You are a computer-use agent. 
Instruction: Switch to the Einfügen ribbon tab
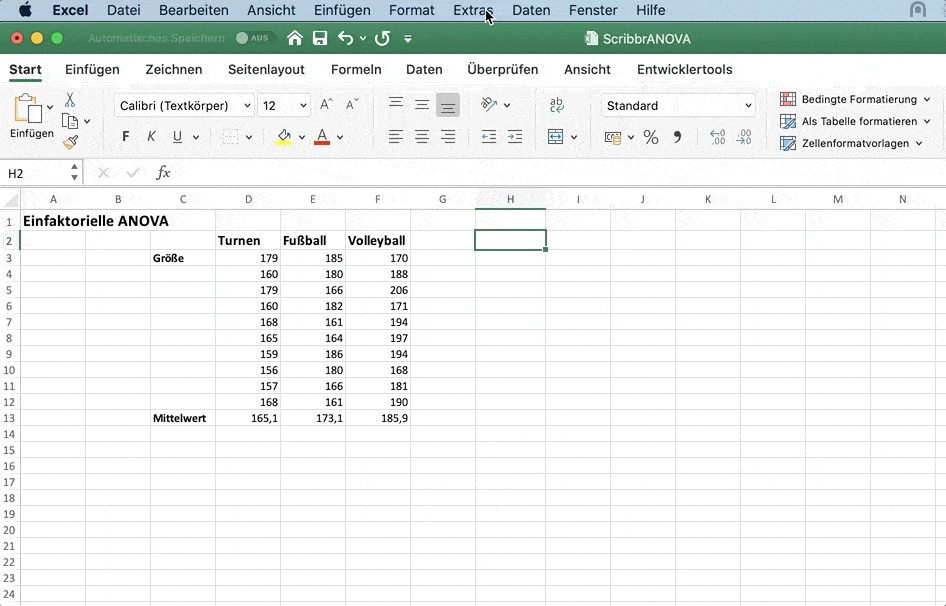click(x=92, y=69)
